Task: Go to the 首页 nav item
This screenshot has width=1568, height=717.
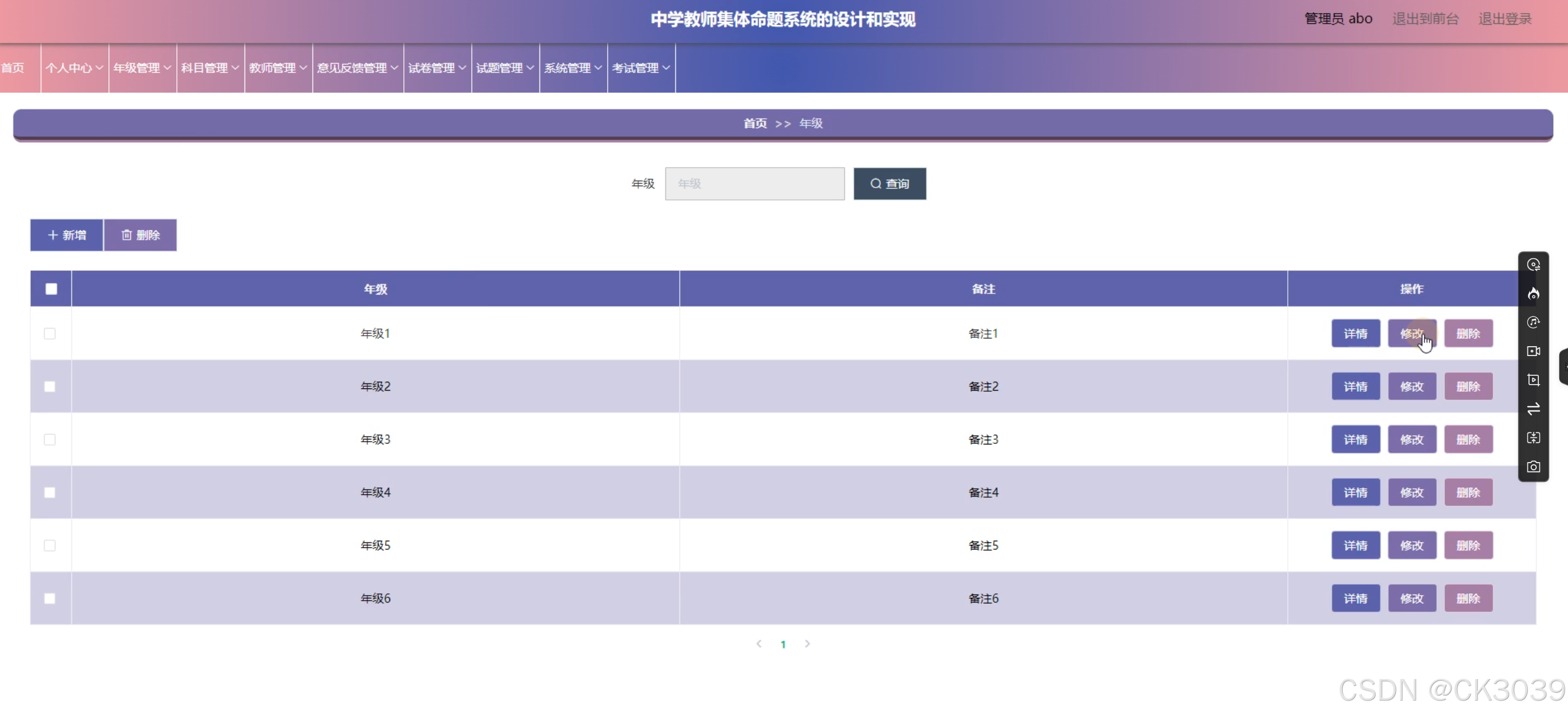Action: 13,68
